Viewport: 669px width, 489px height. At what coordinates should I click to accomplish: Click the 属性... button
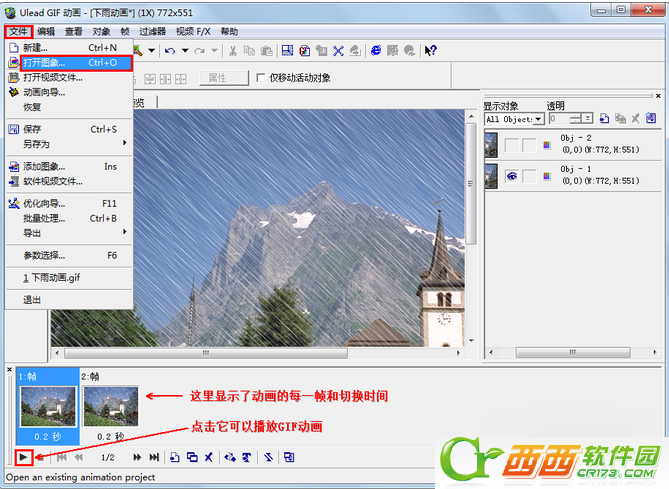coord(224,78)
